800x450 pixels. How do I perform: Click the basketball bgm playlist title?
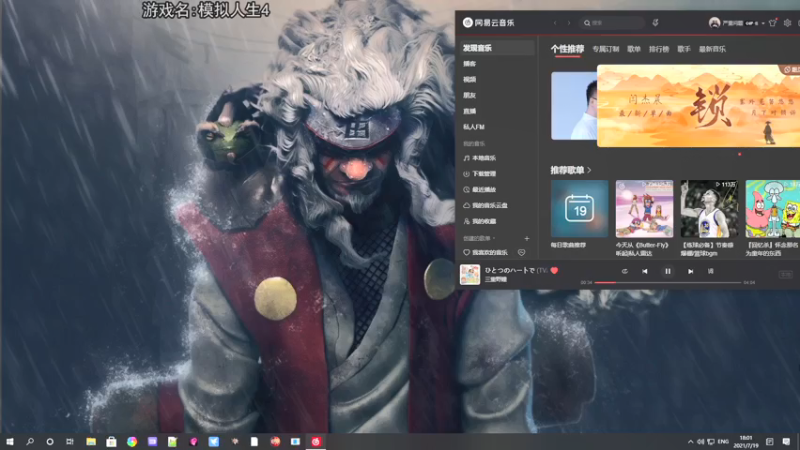707,249
